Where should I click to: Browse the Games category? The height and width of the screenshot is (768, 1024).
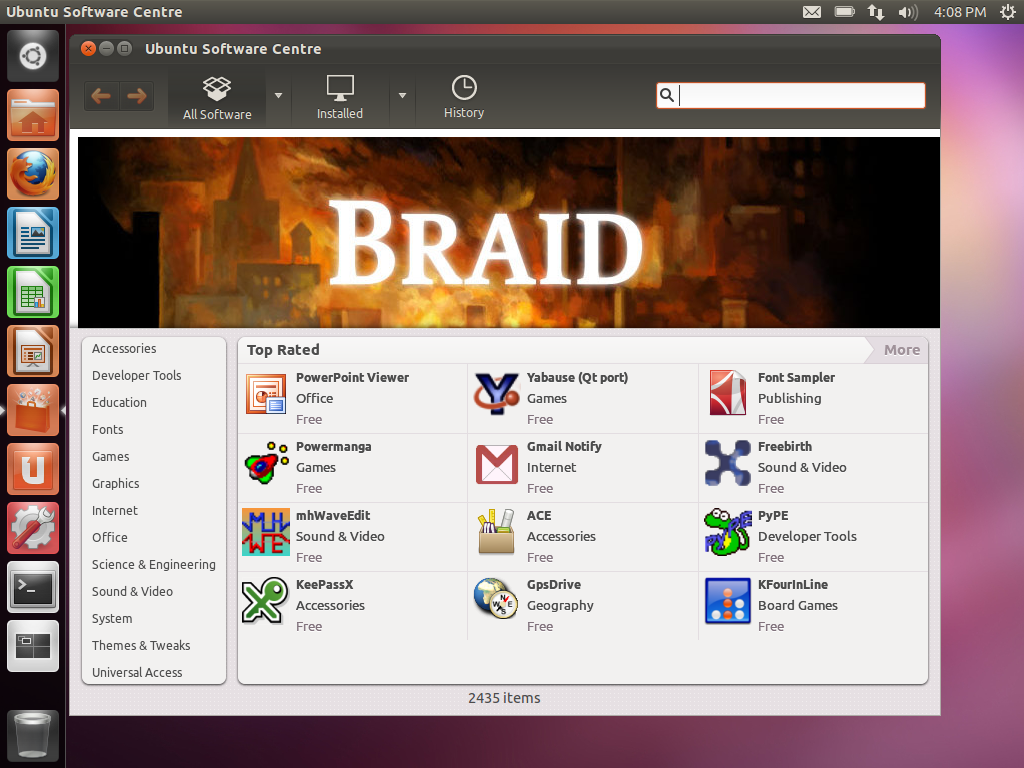click(x=110, y=456)
